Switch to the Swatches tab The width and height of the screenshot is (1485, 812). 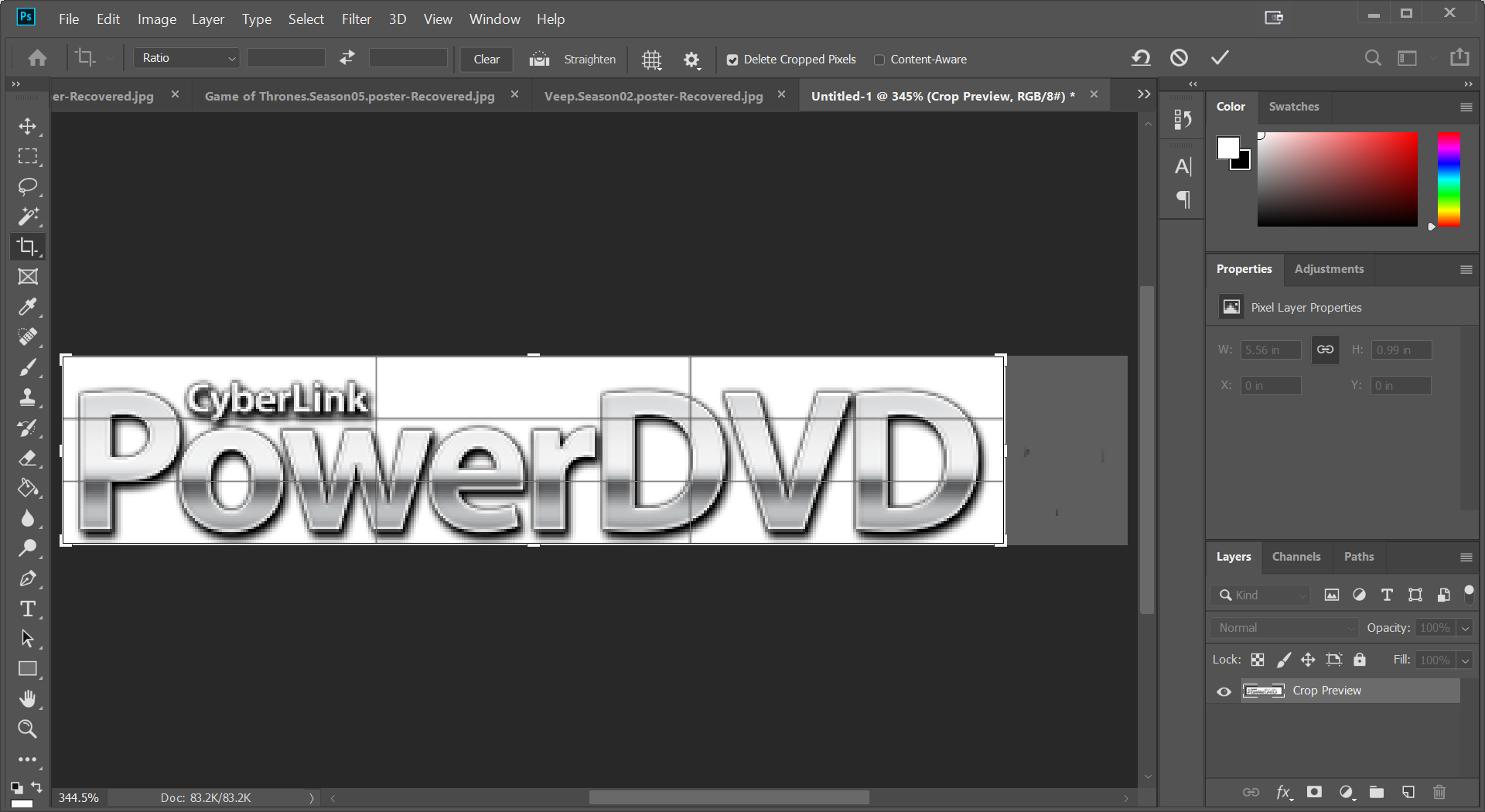click(1293, 107)
